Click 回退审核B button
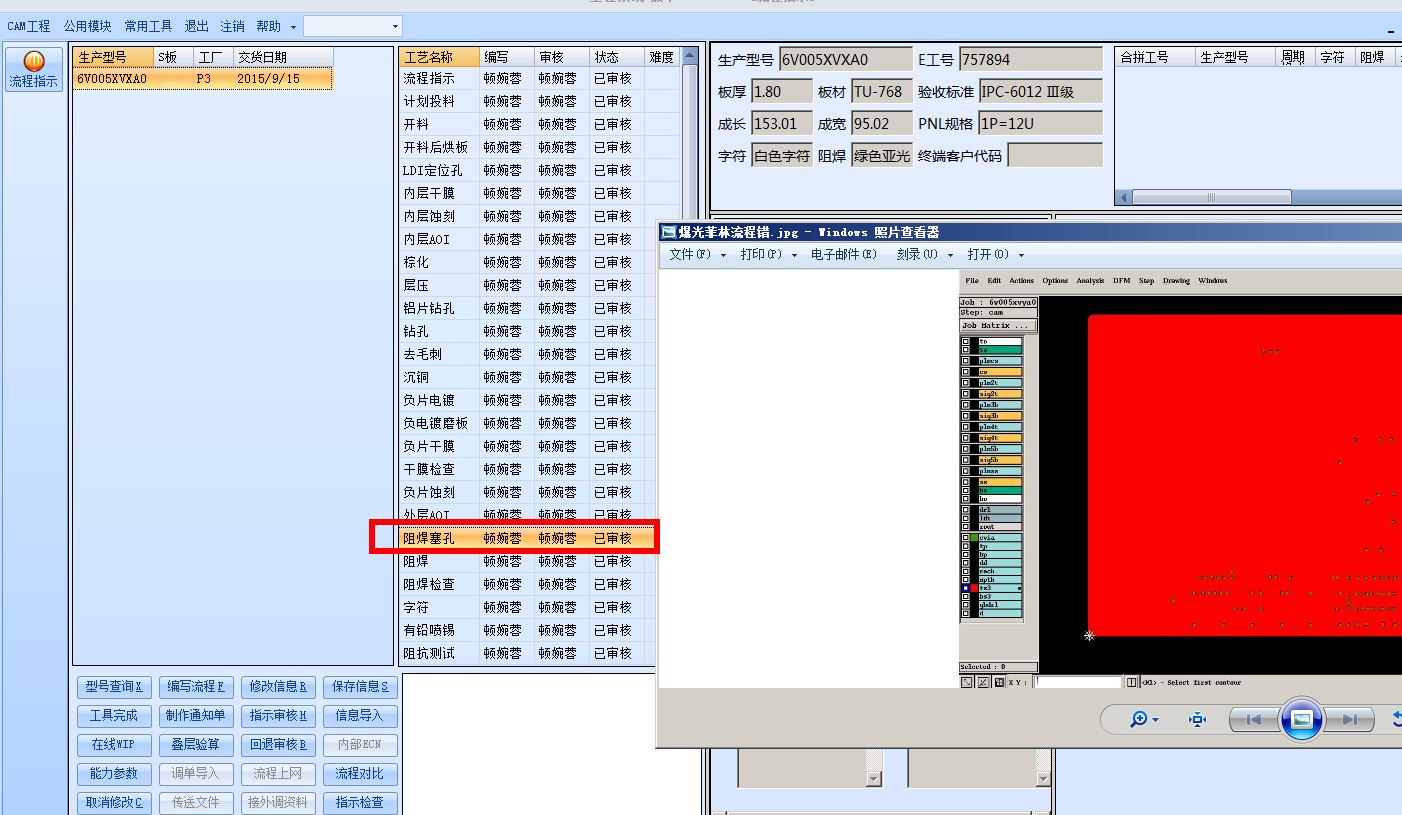The width and height of the screenshot is (1402, 815). [x=278, y=744]
